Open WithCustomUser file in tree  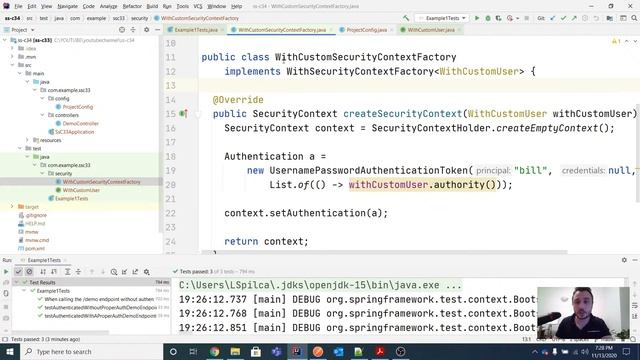81,190
